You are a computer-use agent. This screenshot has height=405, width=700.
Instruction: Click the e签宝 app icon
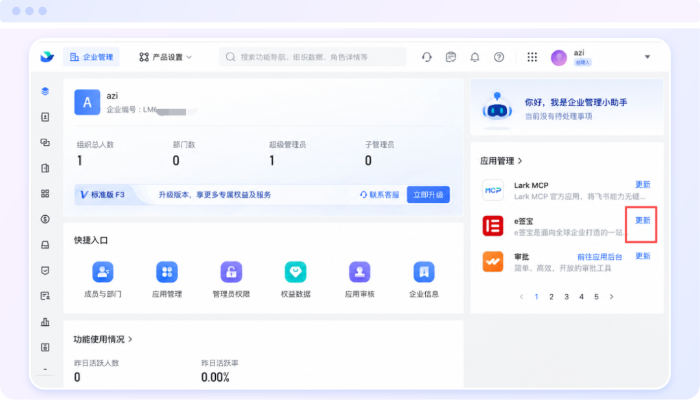click(493, 226)
